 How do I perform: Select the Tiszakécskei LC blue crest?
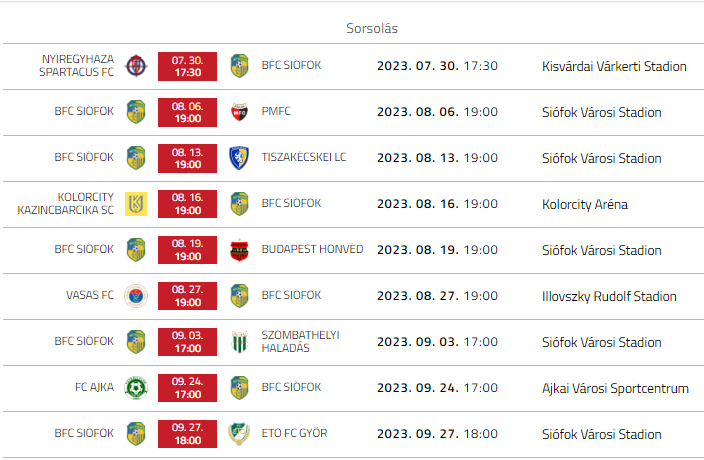click(238, 158)
